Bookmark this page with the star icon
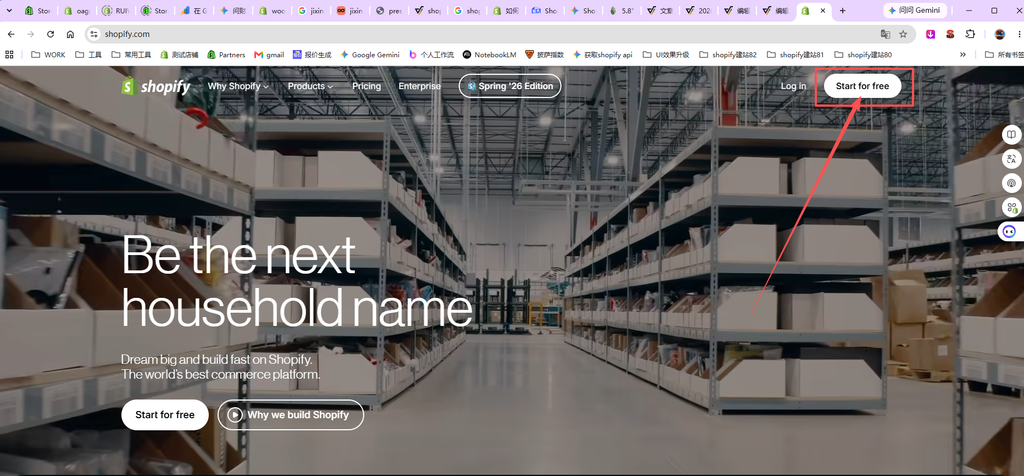This screenshot has width=1024, height=476. (903, 34)
